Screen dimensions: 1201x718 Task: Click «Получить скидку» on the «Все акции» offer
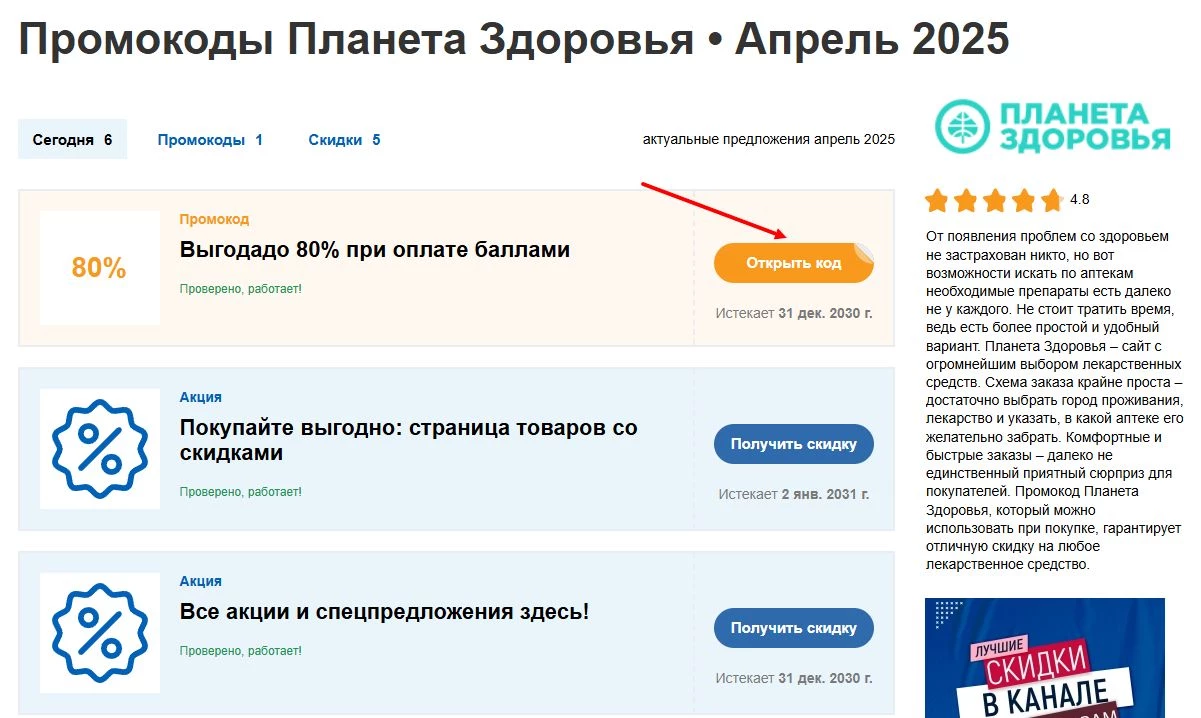pyautogui.click(x=793, y=627)
